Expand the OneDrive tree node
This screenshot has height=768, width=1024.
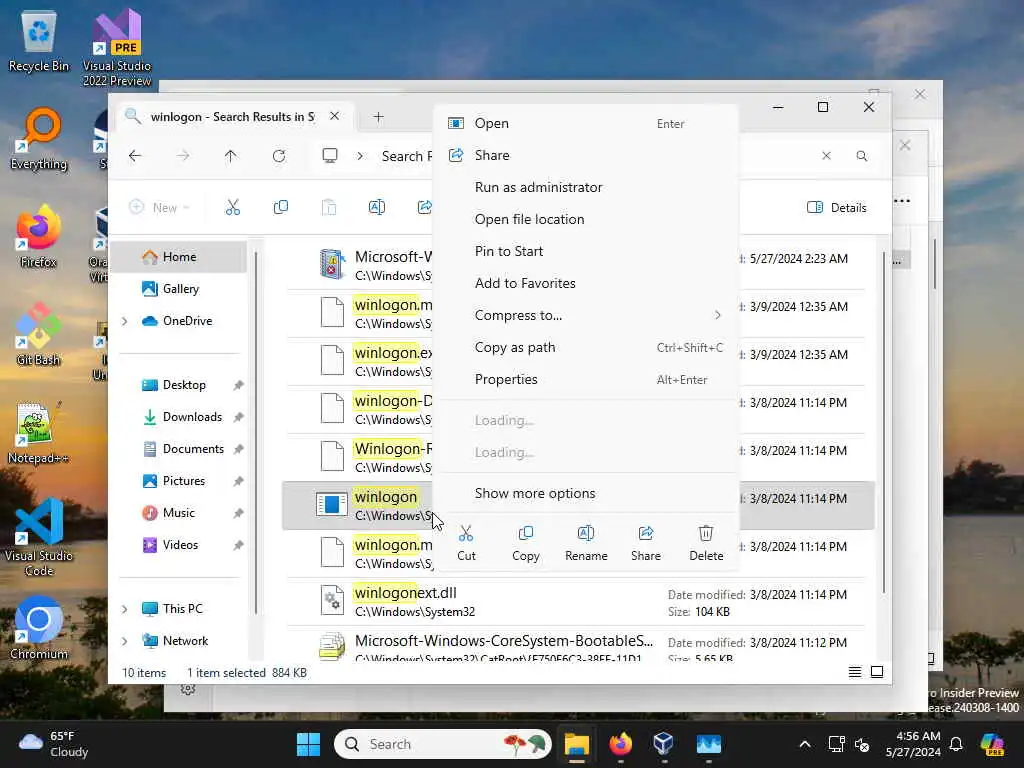(125, 321)
